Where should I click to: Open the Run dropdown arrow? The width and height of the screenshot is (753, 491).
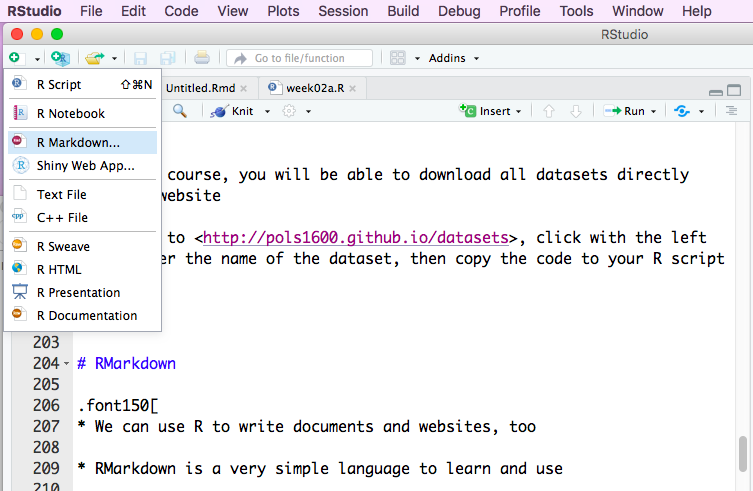tap(654, 112)
